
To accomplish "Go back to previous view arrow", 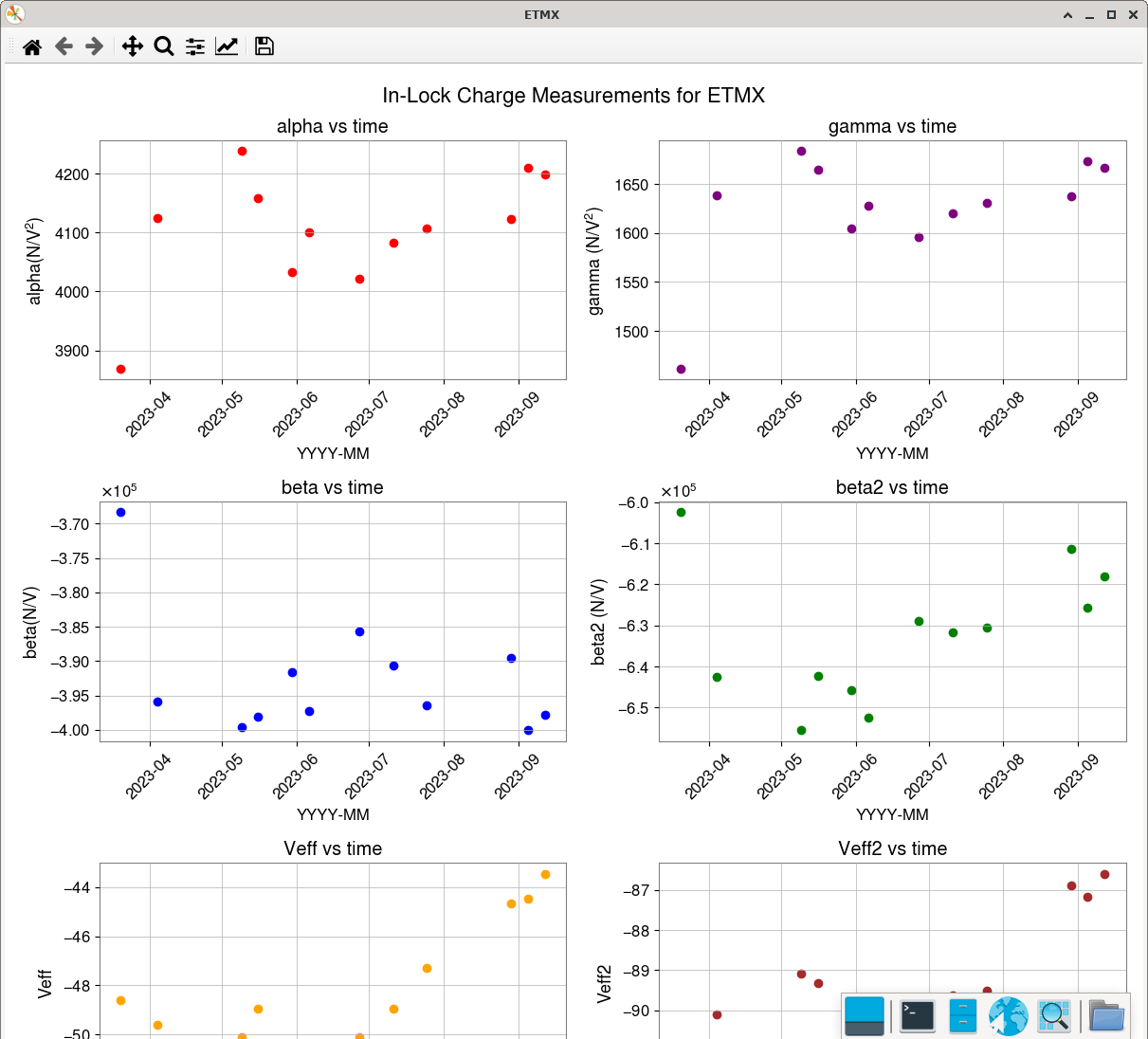I will click(x=64, y=46).
